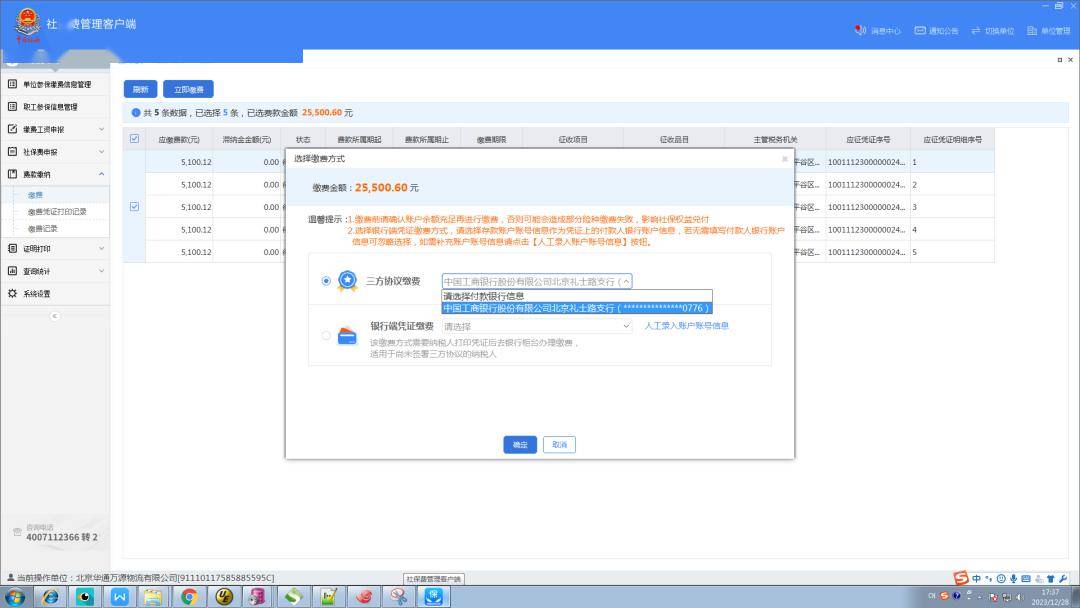Open 职工参保信息管理 in the sidebar
Image resolution: width=1080 pixels, height=608 pixels.
pos(50,107)
